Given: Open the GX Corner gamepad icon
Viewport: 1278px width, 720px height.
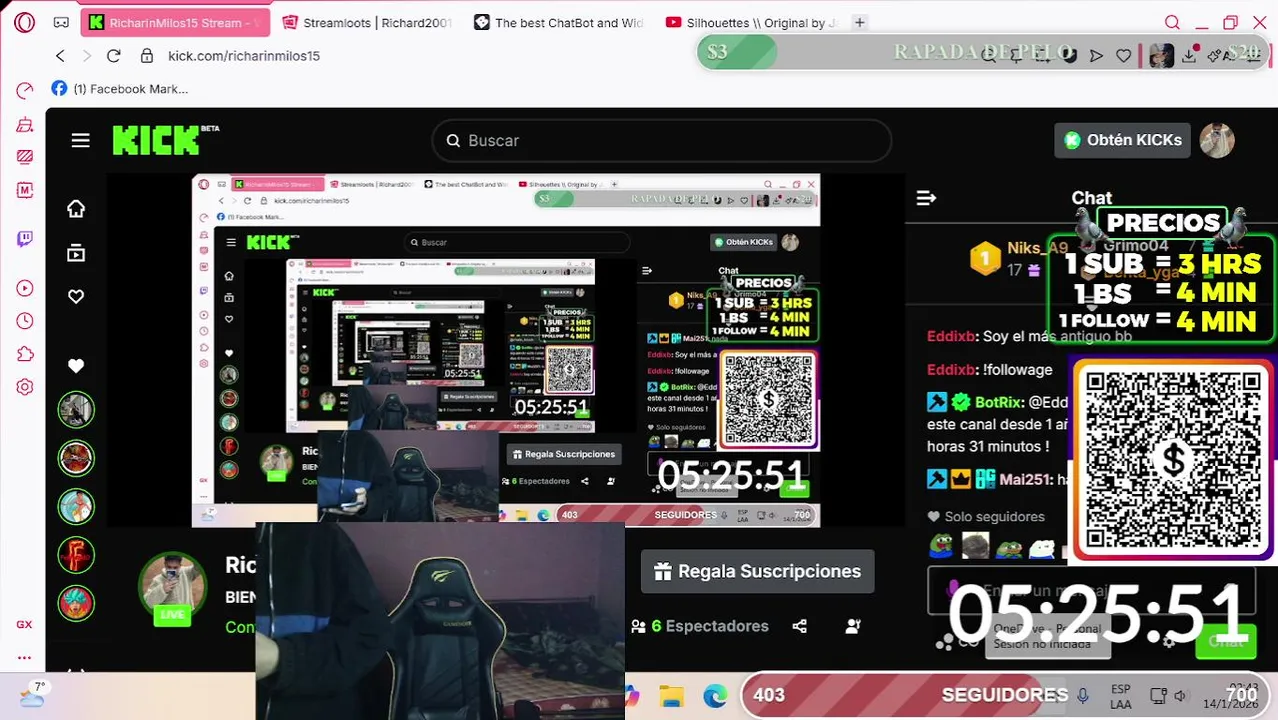Looking at the screenshot, I should tap(61, 22).
